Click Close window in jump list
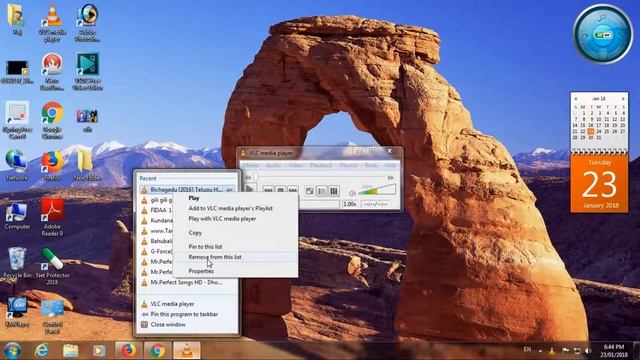Viewport: 640px width, 360px height. tap(187, 324)
